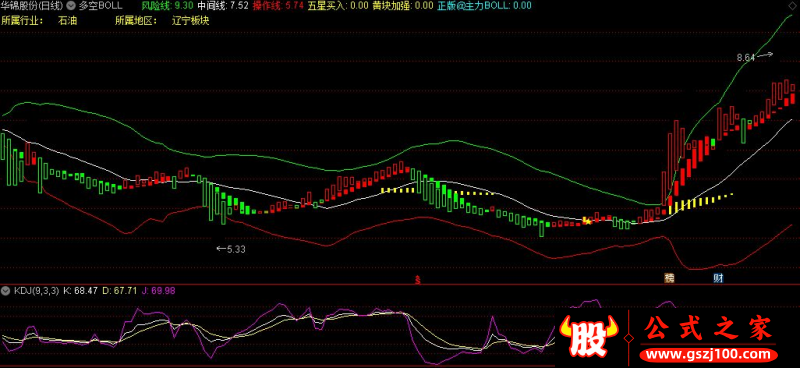Click the K: 68.47 value
The image size is (800, 368).
(x=81, y=291)
